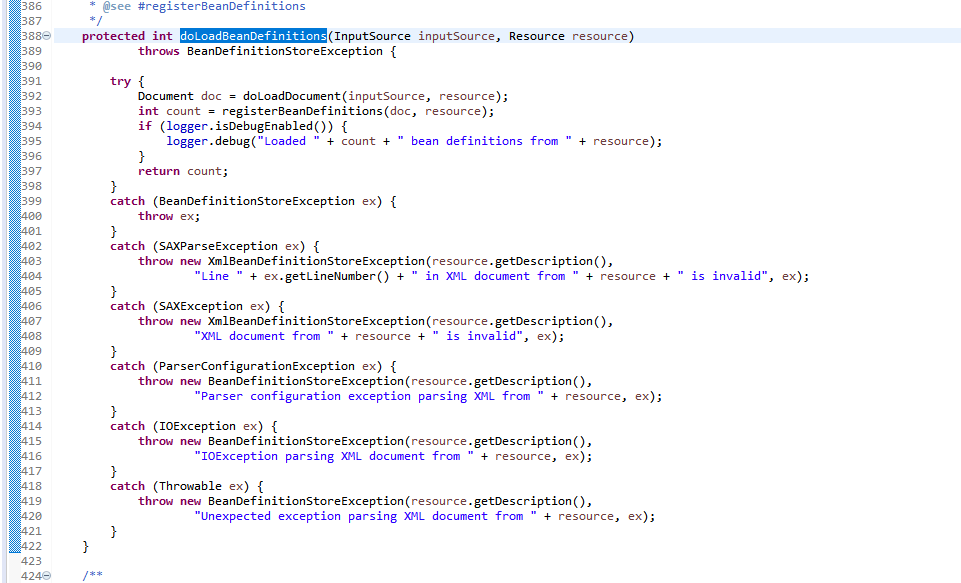Click the 'throw ex;' statement on line 400
The image size is (961, 583).
pyautogui.click(x=169, y=216)
